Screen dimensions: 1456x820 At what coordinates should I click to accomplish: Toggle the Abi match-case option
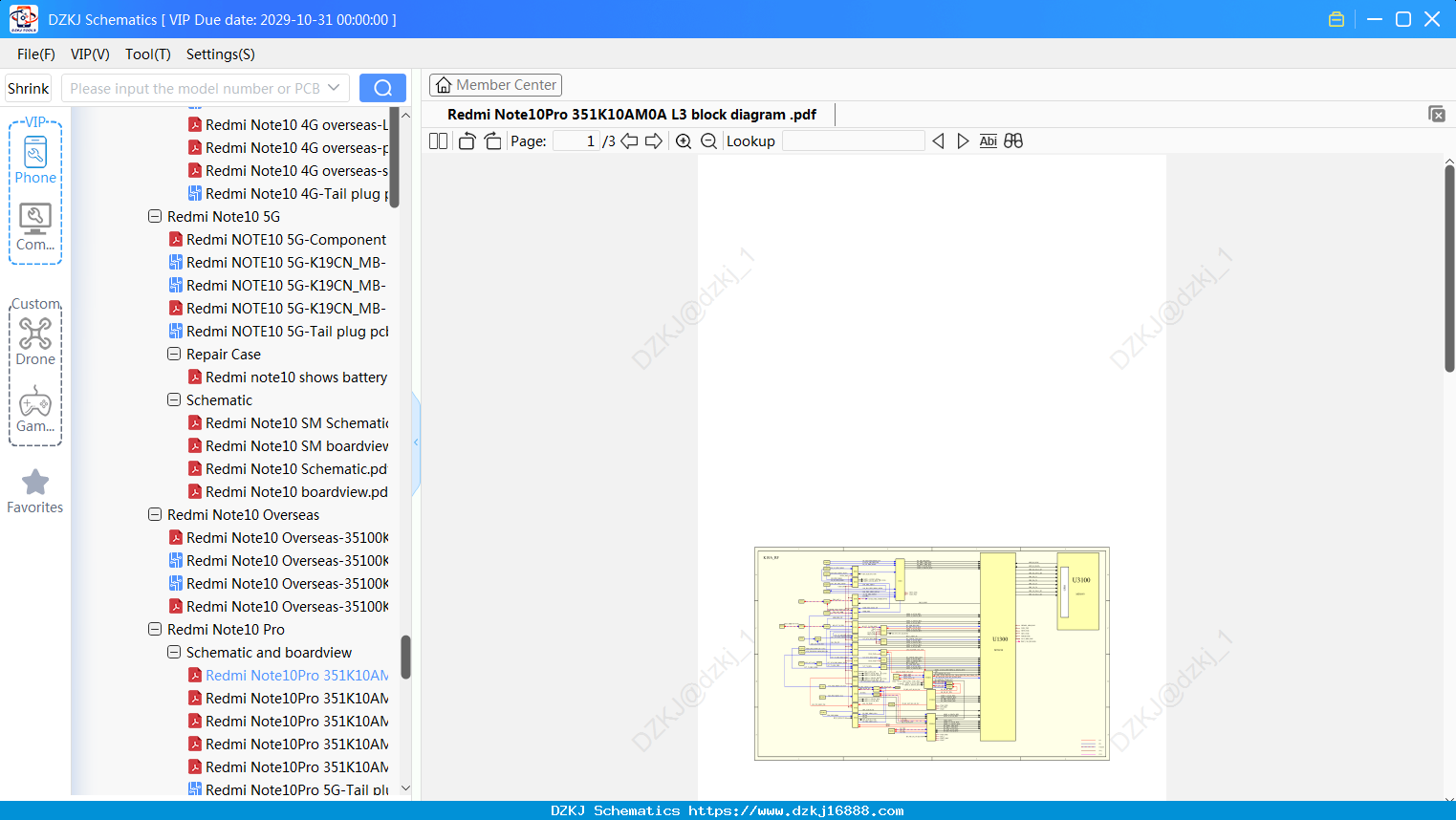point(988,140)
